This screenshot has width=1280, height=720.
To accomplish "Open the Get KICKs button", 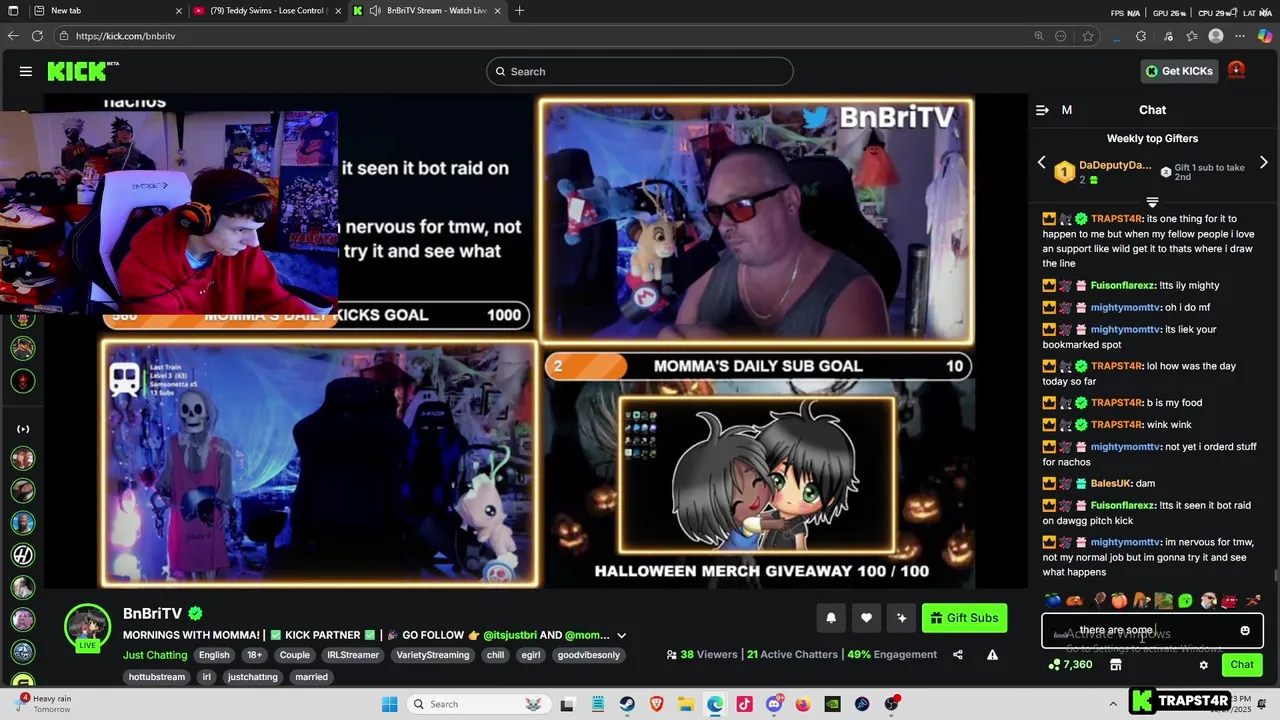I will [x=1179, y=71].
